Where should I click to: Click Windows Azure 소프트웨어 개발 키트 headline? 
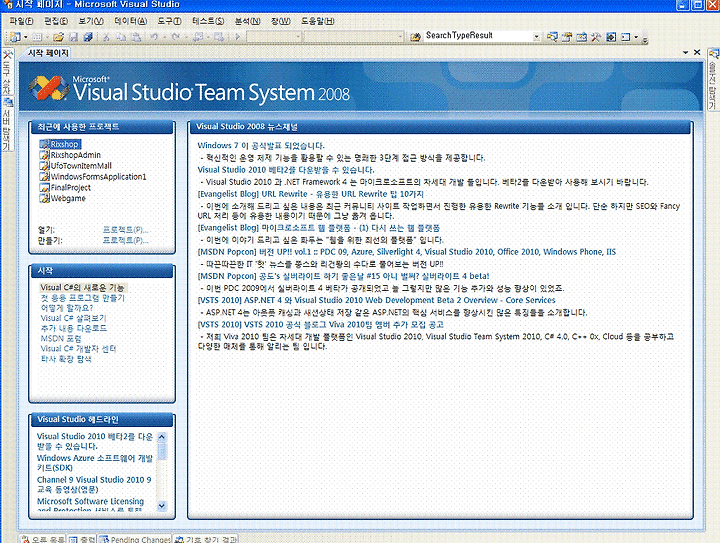pyautogui.click(x=95, y=463)
